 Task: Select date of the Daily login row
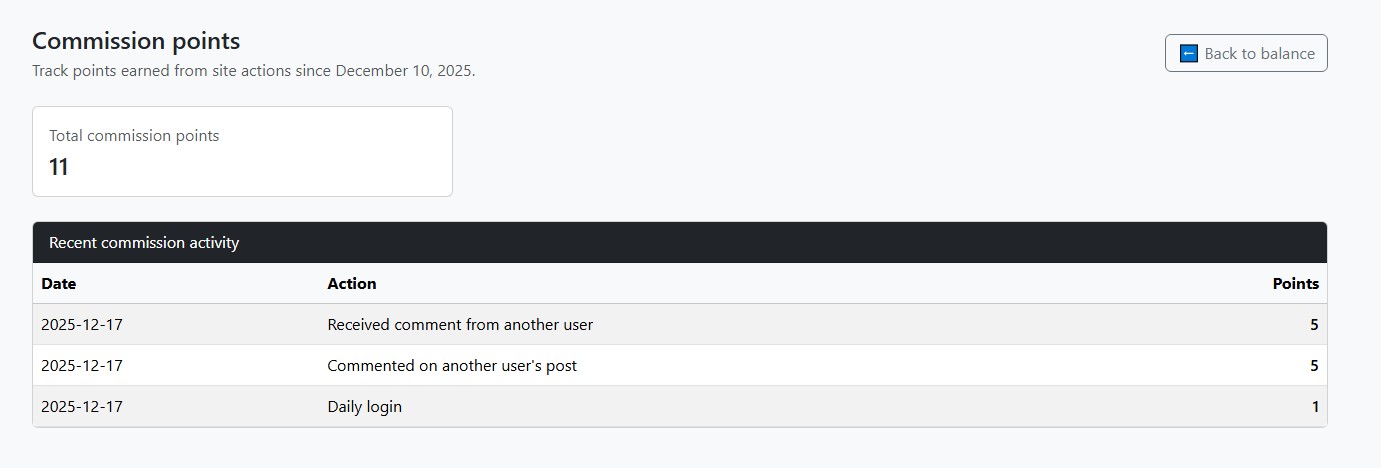(x=82, y=407)
